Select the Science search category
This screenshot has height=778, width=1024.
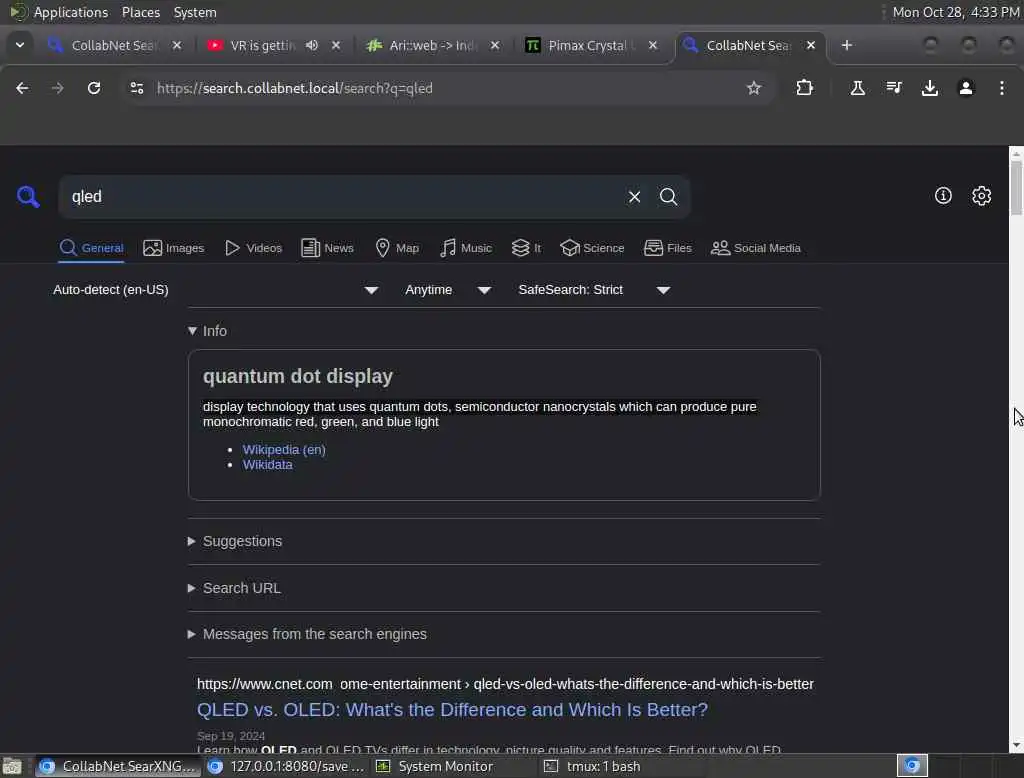pyautogui.click(x=592, y=248)
